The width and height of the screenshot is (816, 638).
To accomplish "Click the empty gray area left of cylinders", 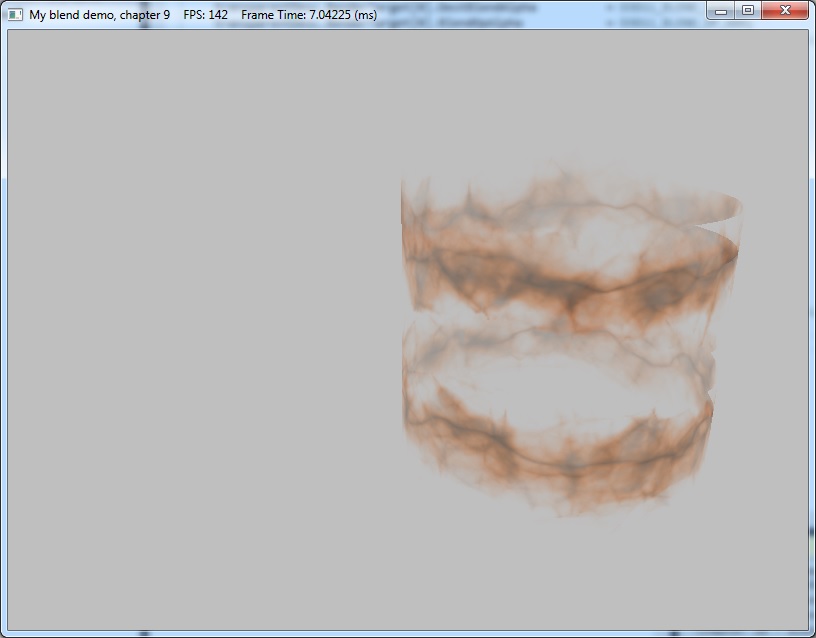I will [x=200, y=330].
